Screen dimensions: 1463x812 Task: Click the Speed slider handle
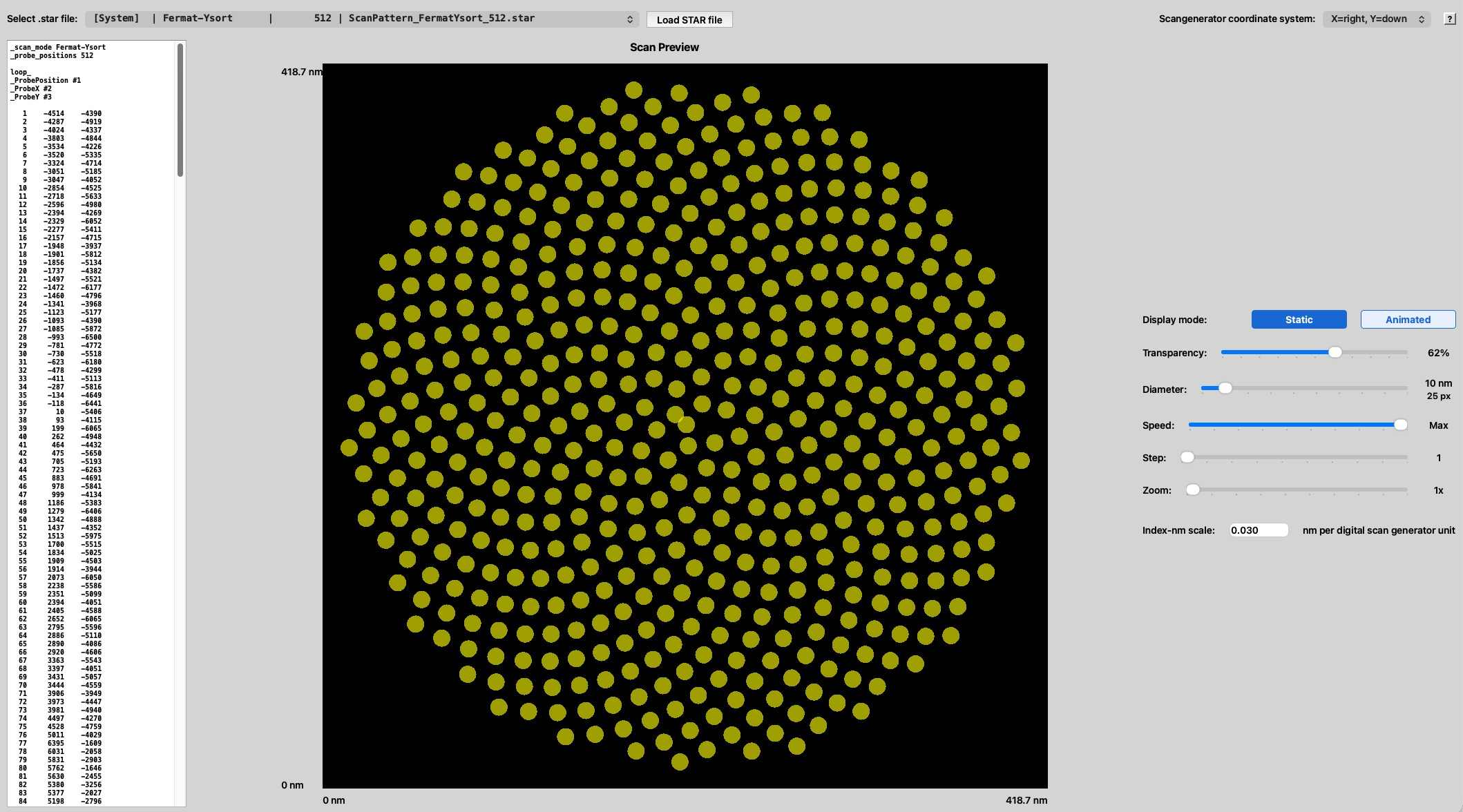pos(1400,425)
